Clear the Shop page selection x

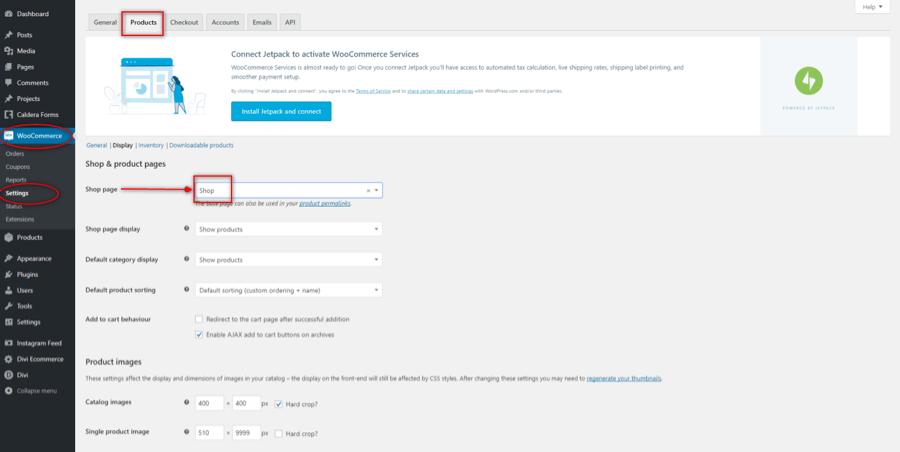point(368,190)
